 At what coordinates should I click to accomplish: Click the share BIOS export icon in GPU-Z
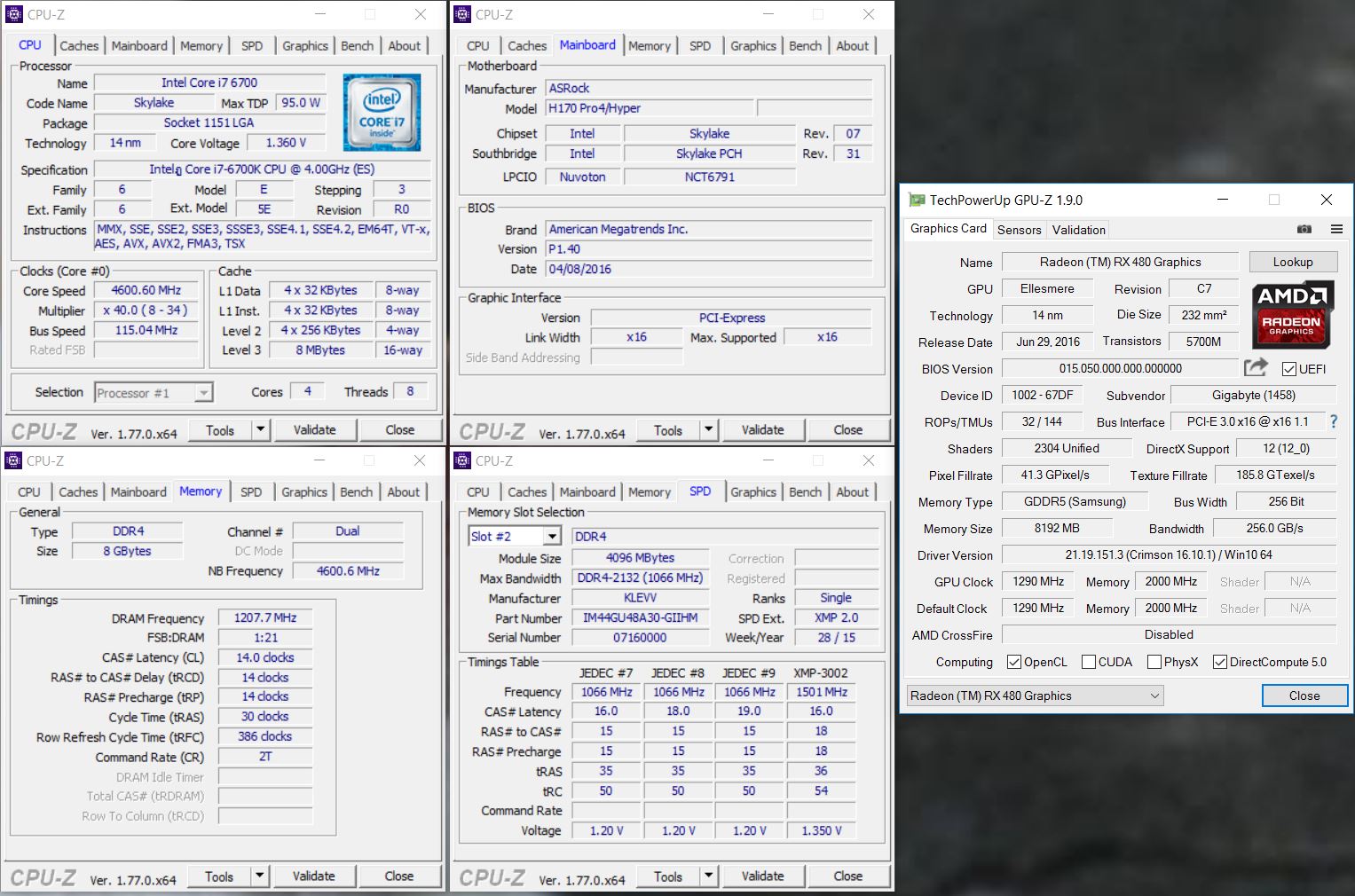(1256, 367)
